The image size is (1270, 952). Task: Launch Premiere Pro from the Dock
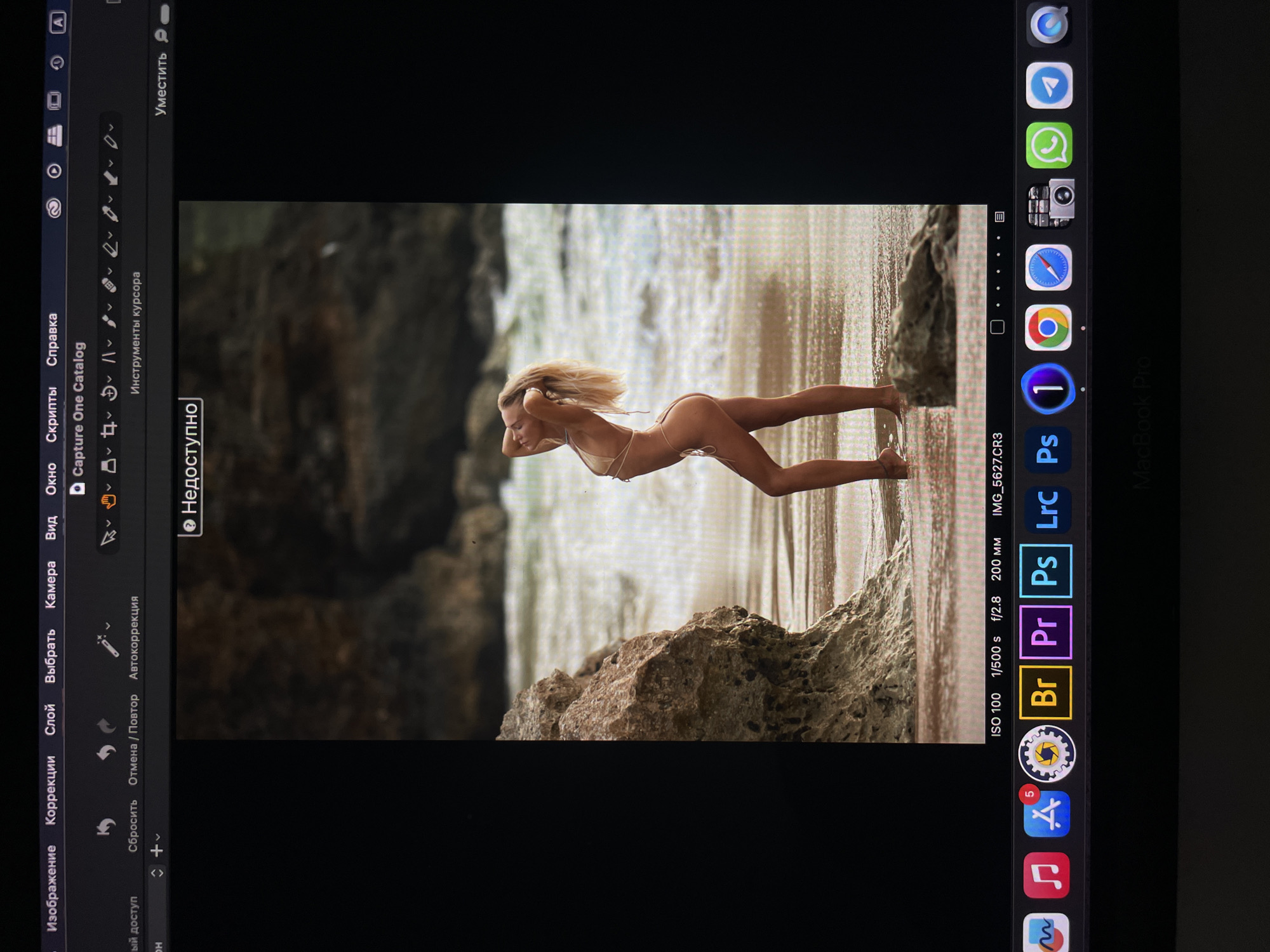pos(1046,632)
